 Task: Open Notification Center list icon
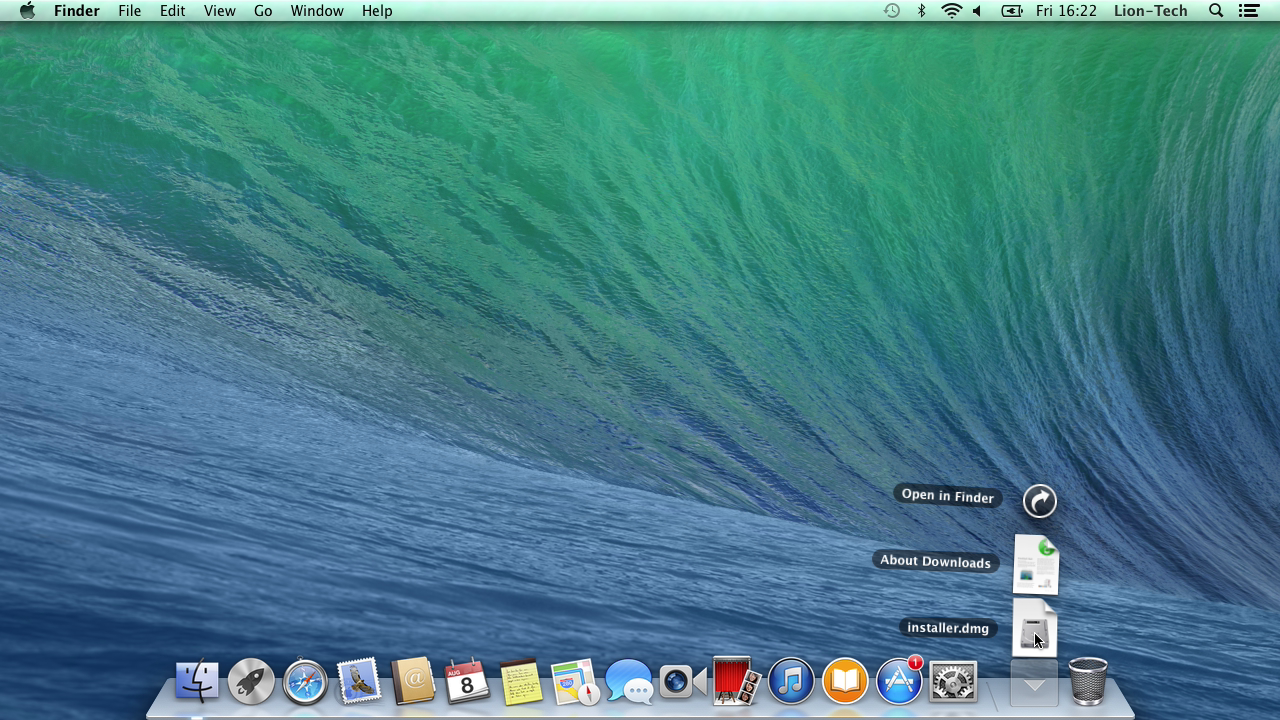point(1248,11)
